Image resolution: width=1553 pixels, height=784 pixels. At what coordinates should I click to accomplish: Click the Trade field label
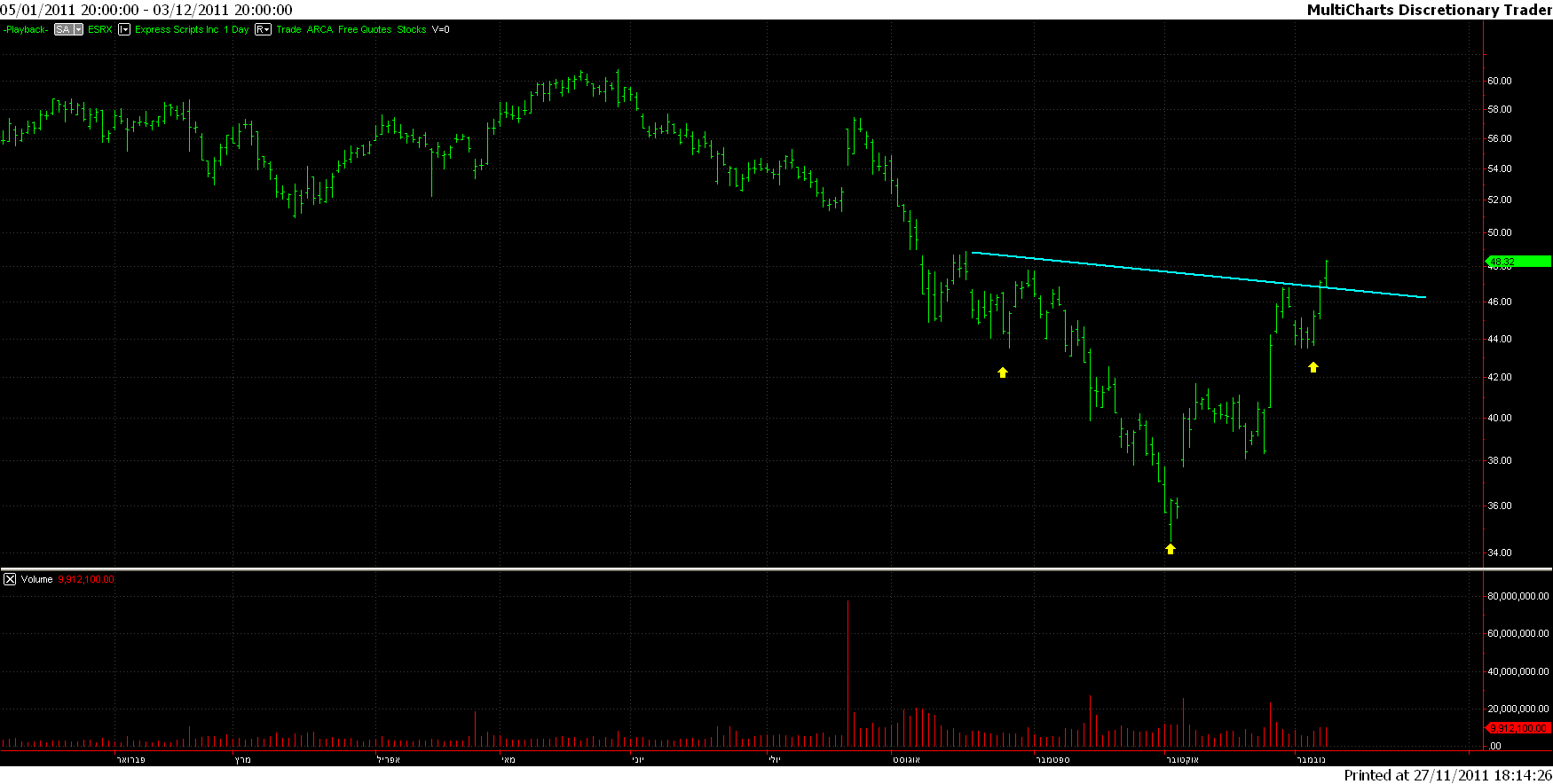click(x=288, y=29)
